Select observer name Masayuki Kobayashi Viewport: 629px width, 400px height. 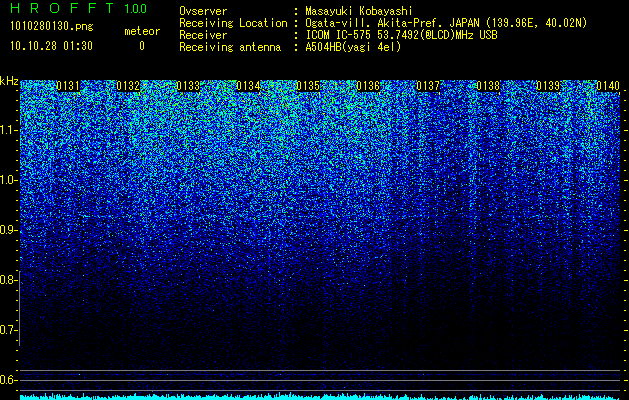[359, 11]
